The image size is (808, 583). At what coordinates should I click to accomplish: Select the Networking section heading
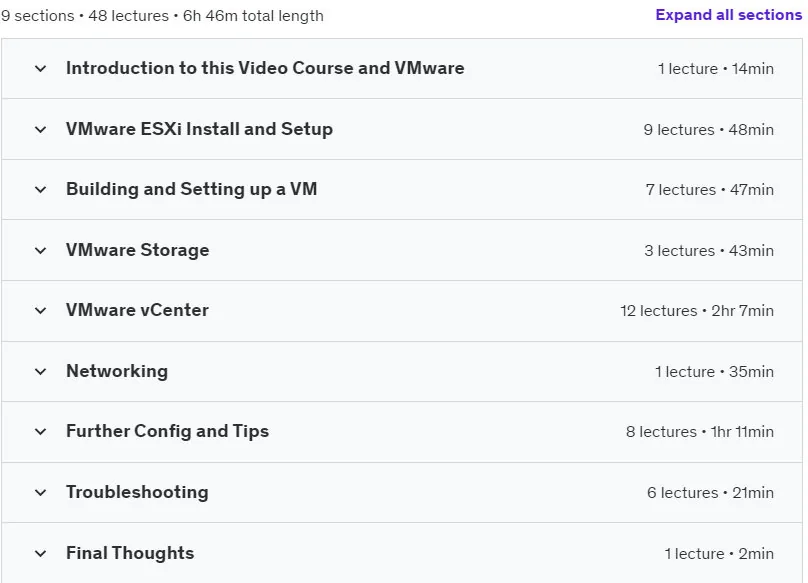(x=117, y=371)
